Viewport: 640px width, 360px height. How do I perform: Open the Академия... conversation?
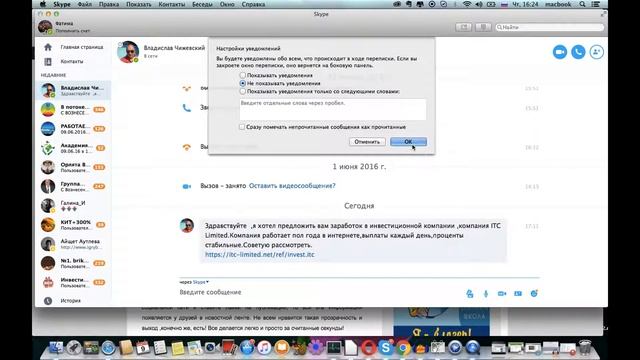pyautogui.click(x=73, y=148)
